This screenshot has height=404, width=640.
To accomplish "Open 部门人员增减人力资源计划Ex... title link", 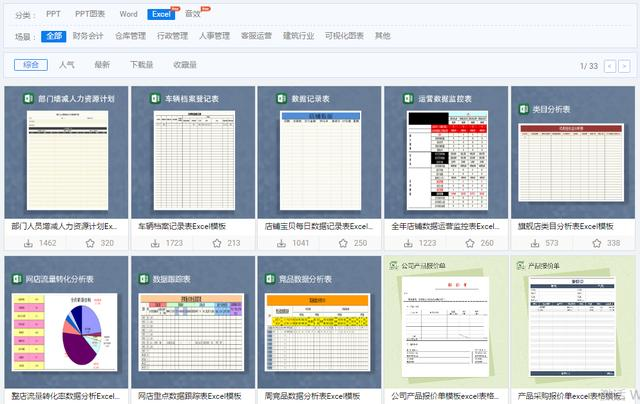I will pos(64,226).
